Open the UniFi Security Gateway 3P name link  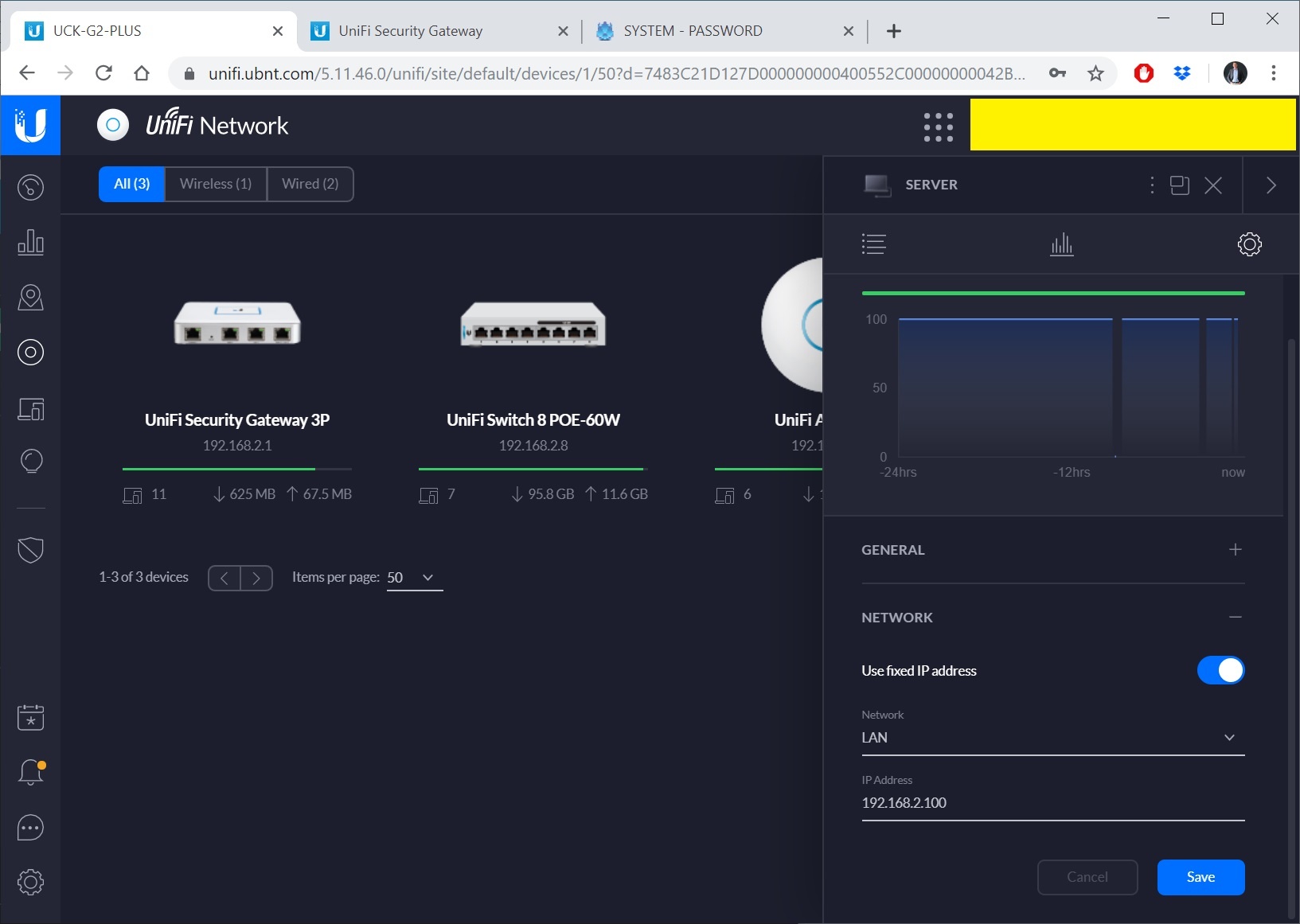[x=237, y=420]
